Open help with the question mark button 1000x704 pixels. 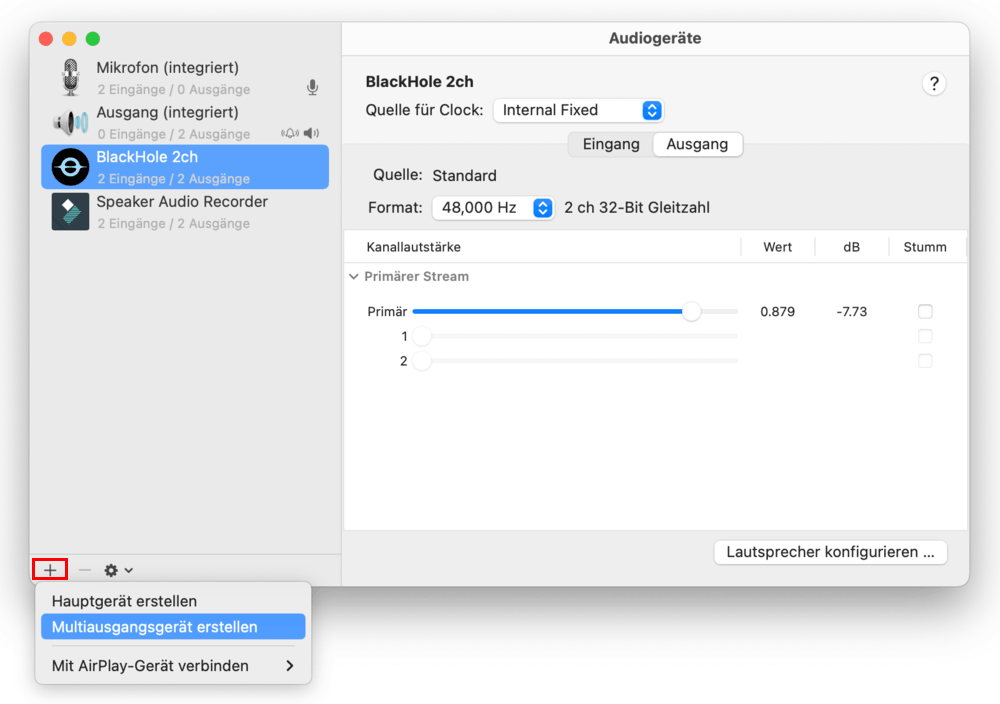(933, 84)
